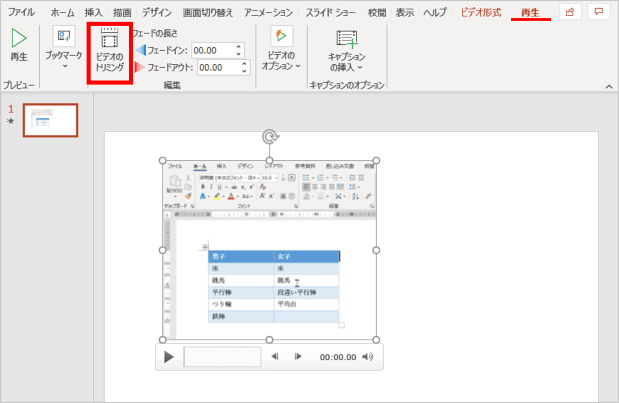Decrease the フェードアウト duration with down arrow
Viewport: 619px width, 403px height.
(x=245, y=72)
